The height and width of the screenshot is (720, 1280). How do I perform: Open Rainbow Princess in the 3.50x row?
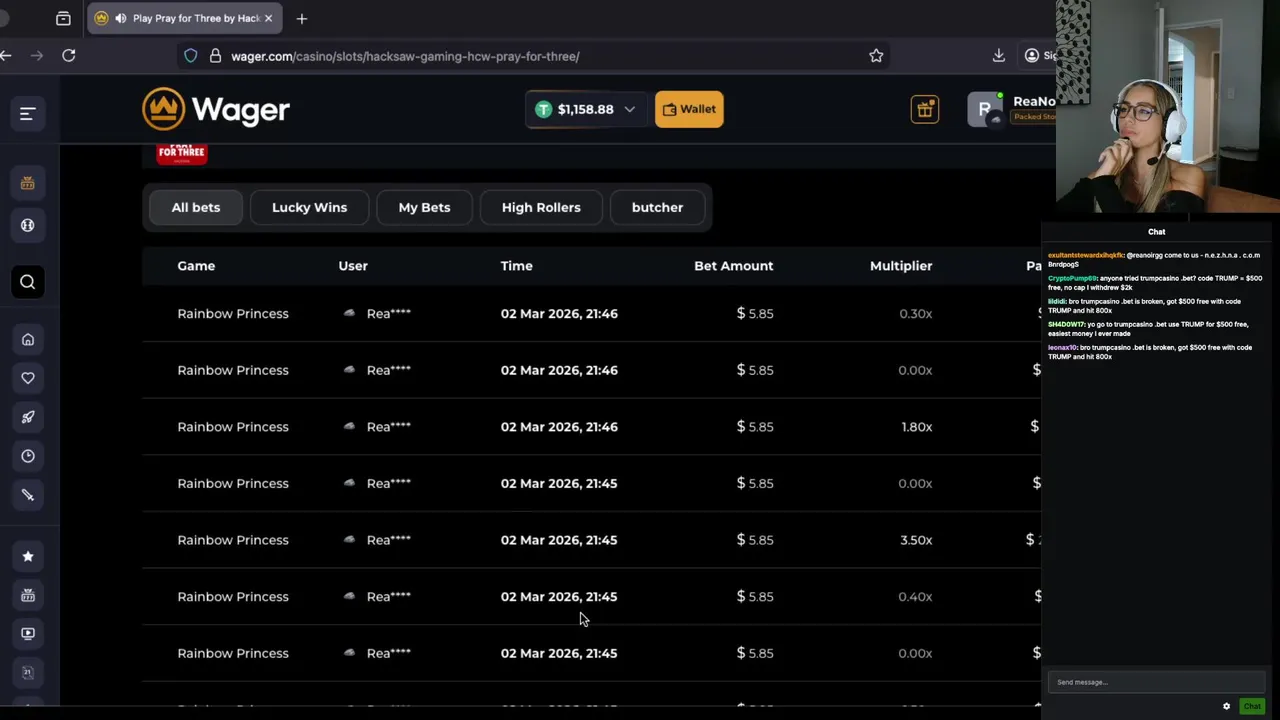tap(233, 540)
